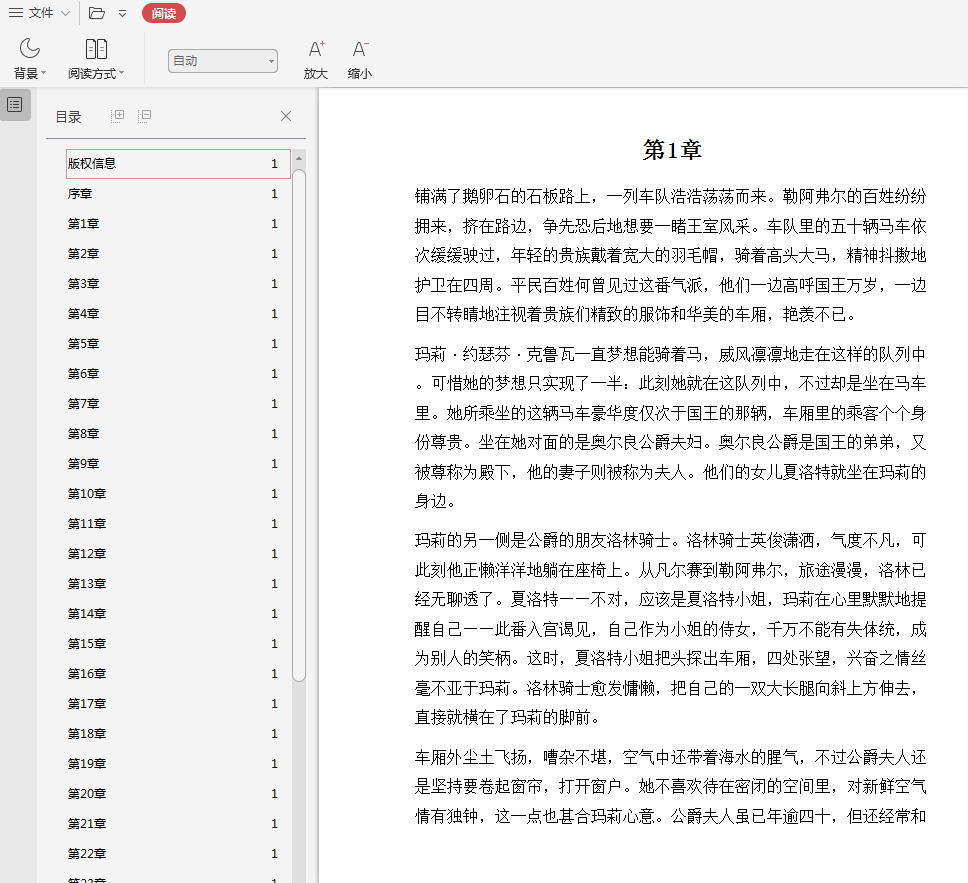This screenshot has height=883, width=968.
Task: Select 版权信息 in the contents list
Action: [178, 164]
